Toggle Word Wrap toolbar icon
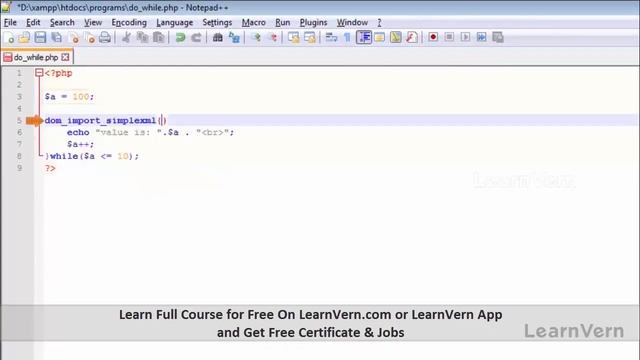Viewport: 640px width, 360px height. tap(331, 38)
